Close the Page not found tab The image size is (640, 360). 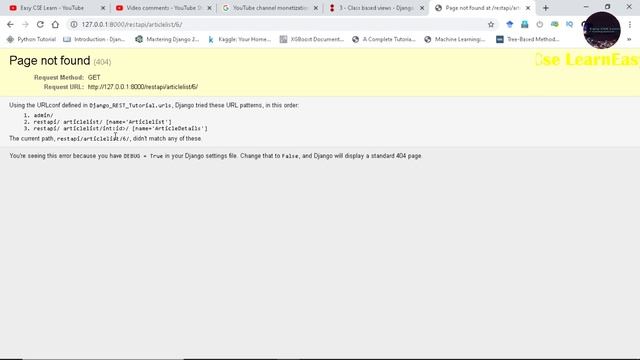pos(528,8)
